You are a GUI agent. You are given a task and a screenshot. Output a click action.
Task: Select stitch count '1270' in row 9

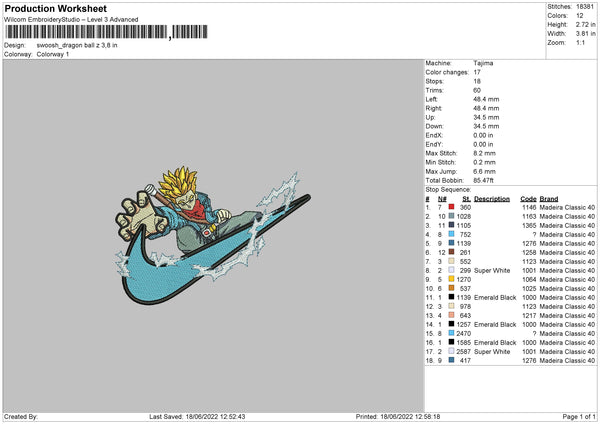pos(463,279)
